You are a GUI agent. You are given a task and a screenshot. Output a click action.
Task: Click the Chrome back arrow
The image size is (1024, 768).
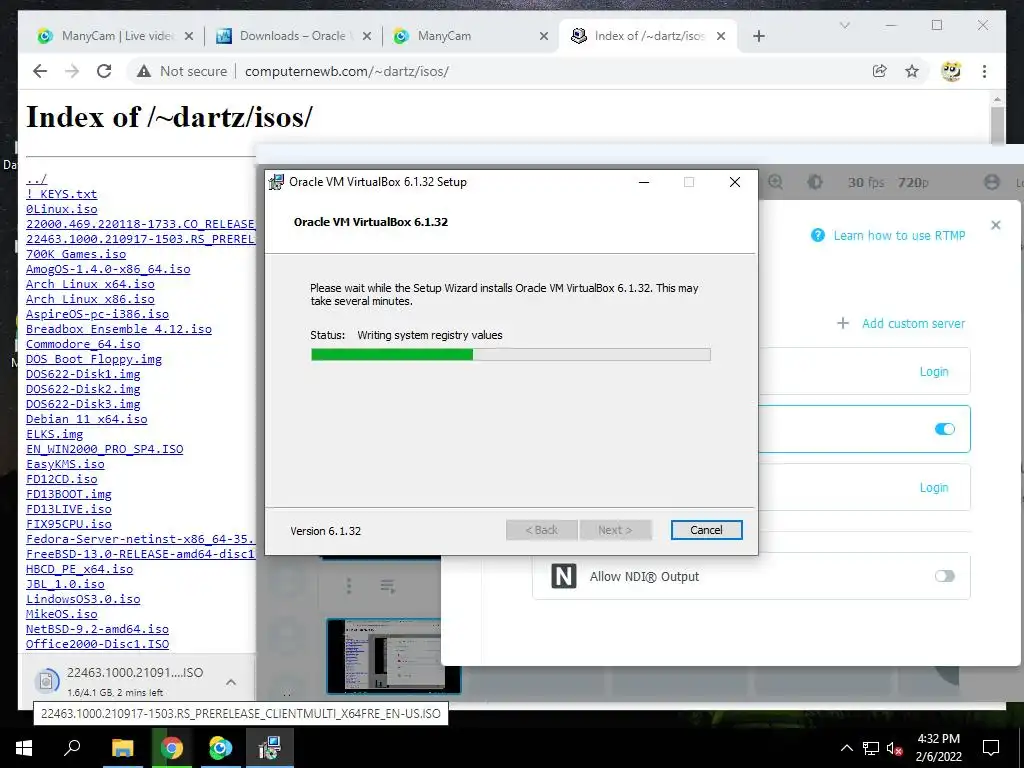pyautogui.click(x=40, y=71)
